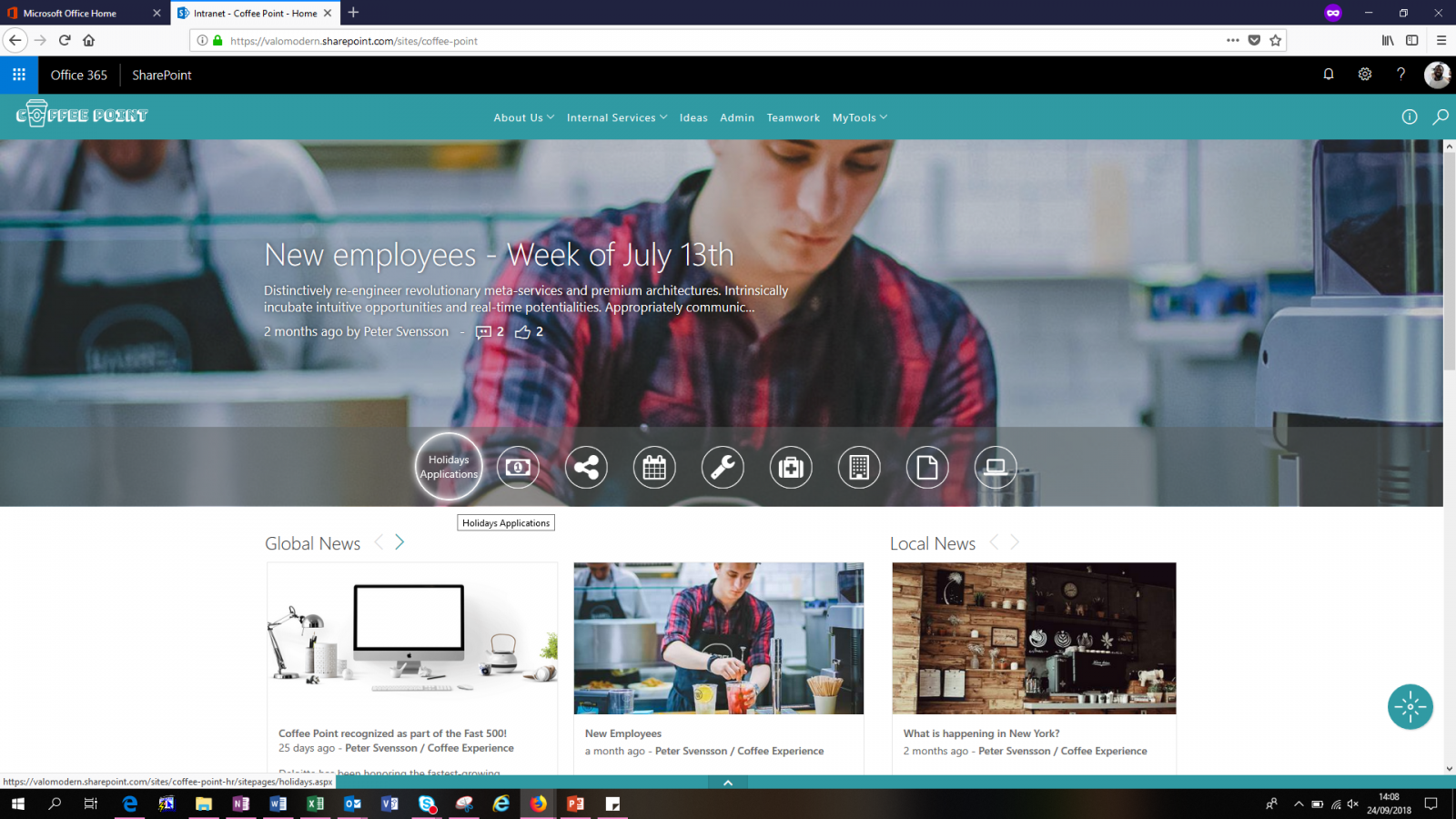Open 'What is happening in New York?' article
Image resolution: width=1456 pixels, height=819 pixels.
coord(981,733)
